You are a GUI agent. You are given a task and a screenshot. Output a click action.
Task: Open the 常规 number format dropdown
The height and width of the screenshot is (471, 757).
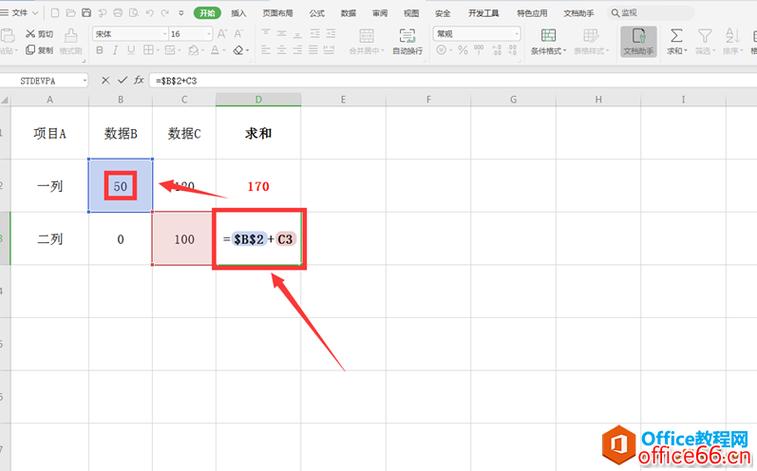click(517, 34)
